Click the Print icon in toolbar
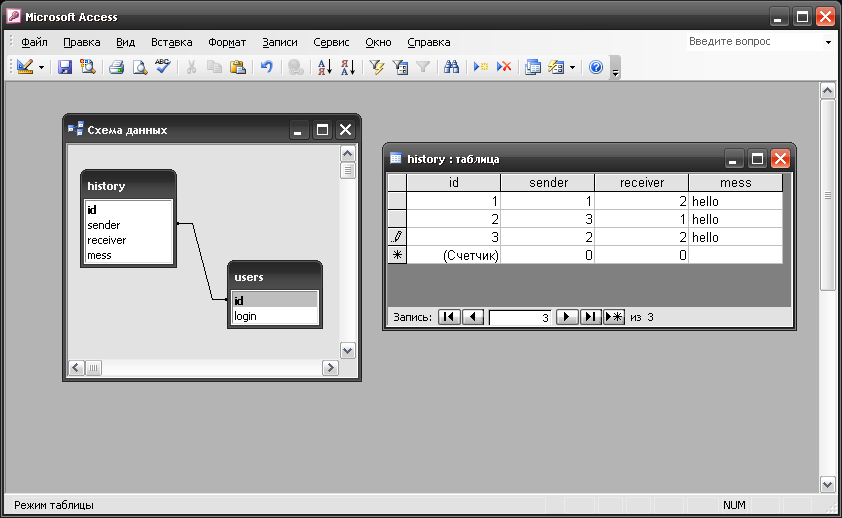842x518 pixels. tap(116, 67)
